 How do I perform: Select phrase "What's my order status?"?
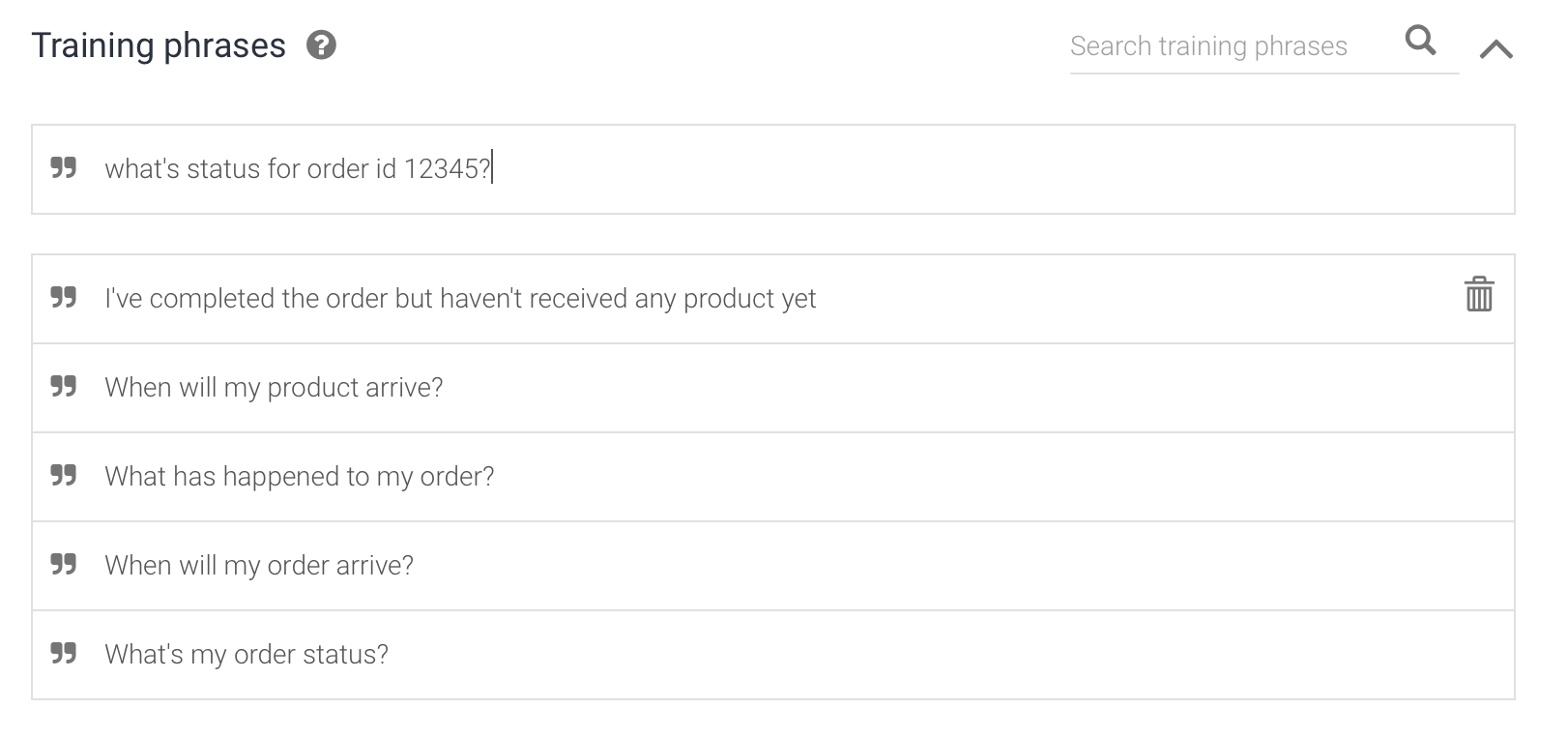[x=247, y=655]
